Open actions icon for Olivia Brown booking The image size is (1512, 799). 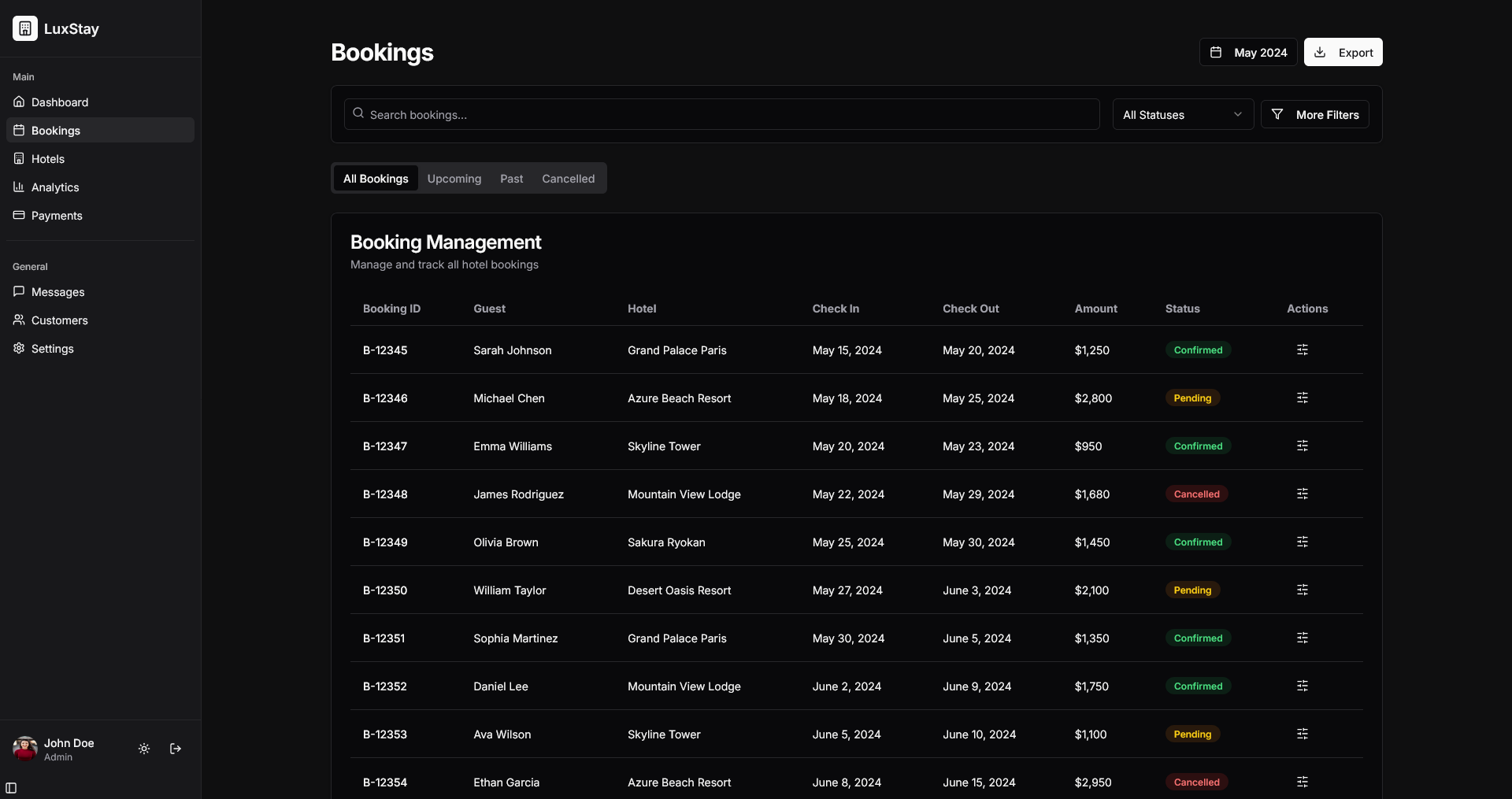coord(1303,542)
